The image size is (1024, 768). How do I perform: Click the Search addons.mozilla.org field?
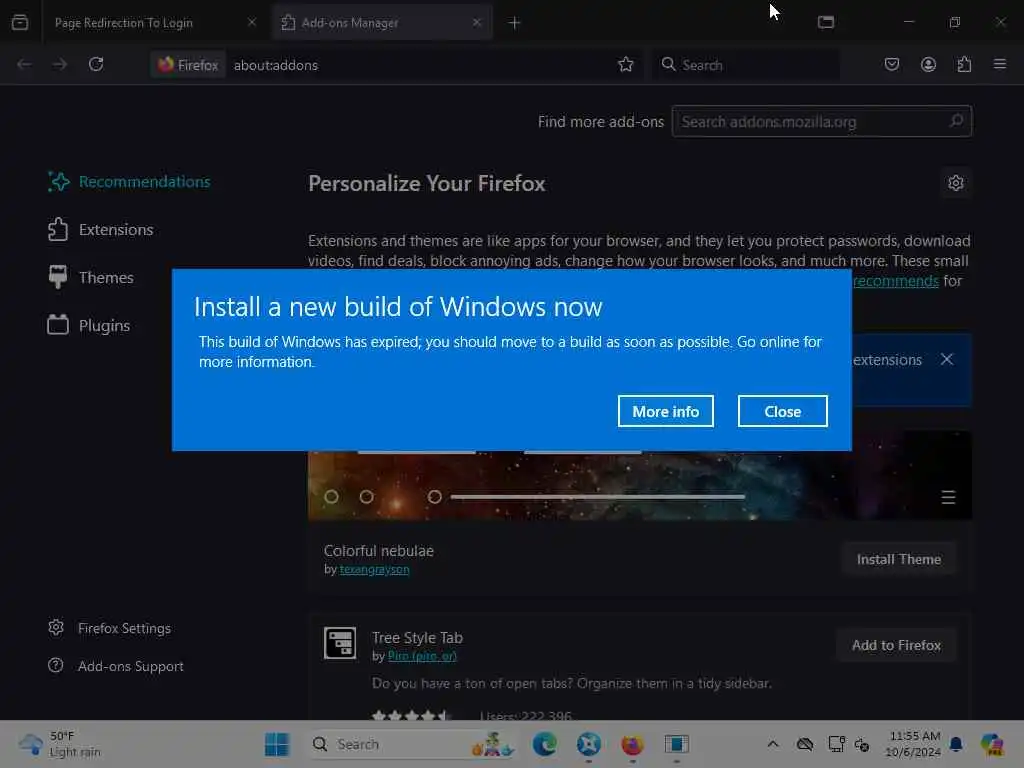pyautogui.click(x=822, y=121)
